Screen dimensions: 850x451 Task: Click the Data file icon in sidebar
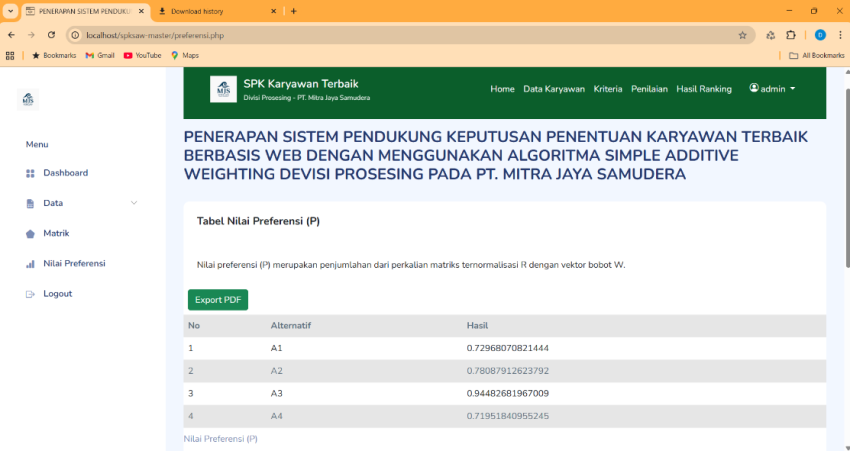pyautogui.click(x=30, y=203)
